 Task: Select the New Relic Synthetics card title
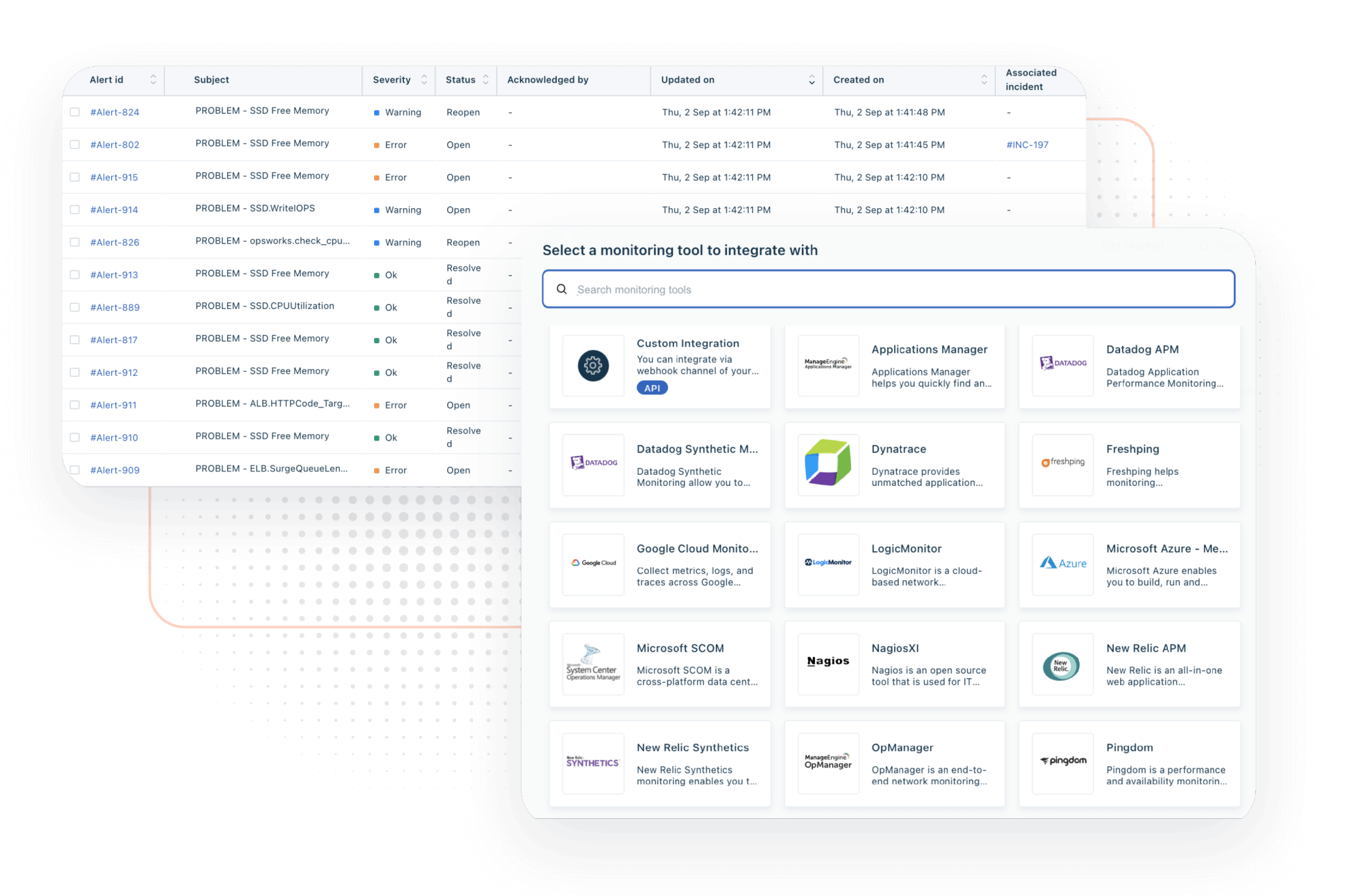[x=693, y=748]
